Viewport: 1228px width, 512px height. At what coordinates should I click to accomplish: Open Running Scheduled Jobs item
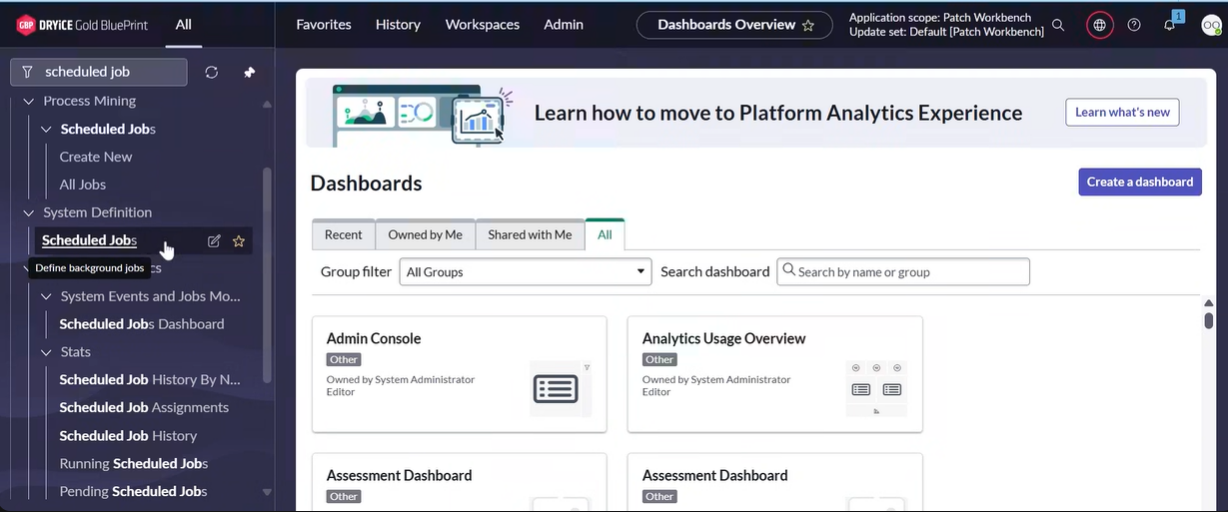click(x=134, y=464)
